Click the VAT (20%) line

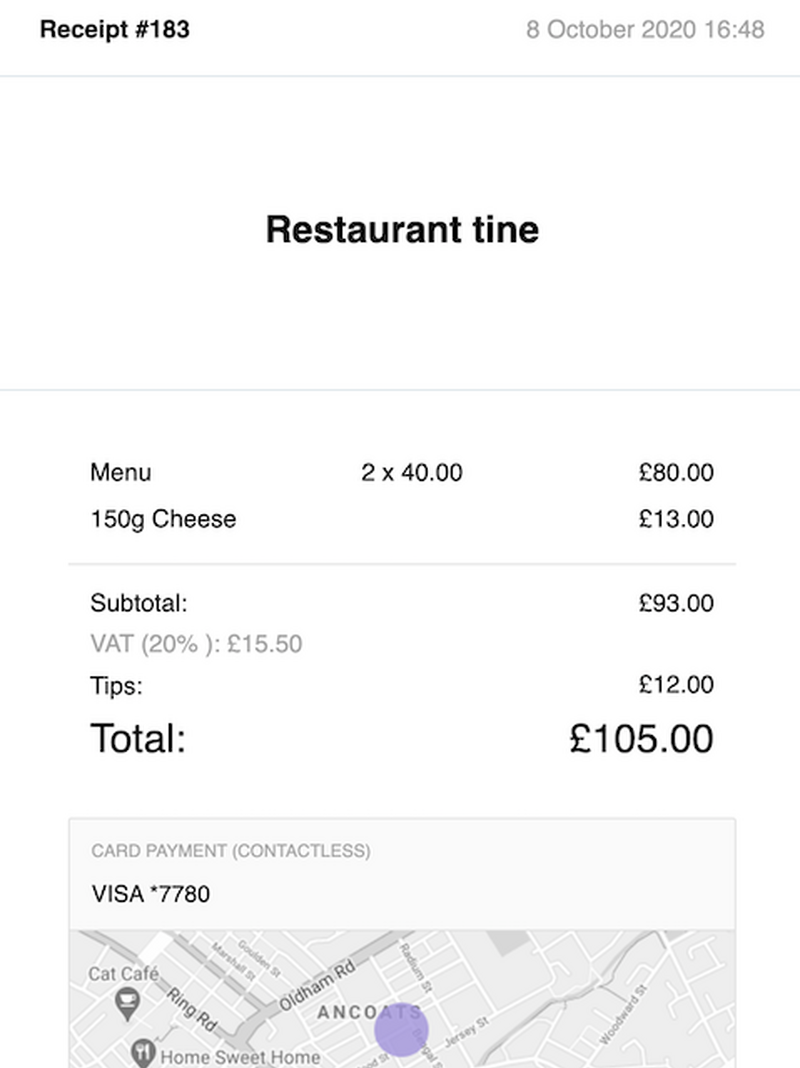tap(196, 644)
